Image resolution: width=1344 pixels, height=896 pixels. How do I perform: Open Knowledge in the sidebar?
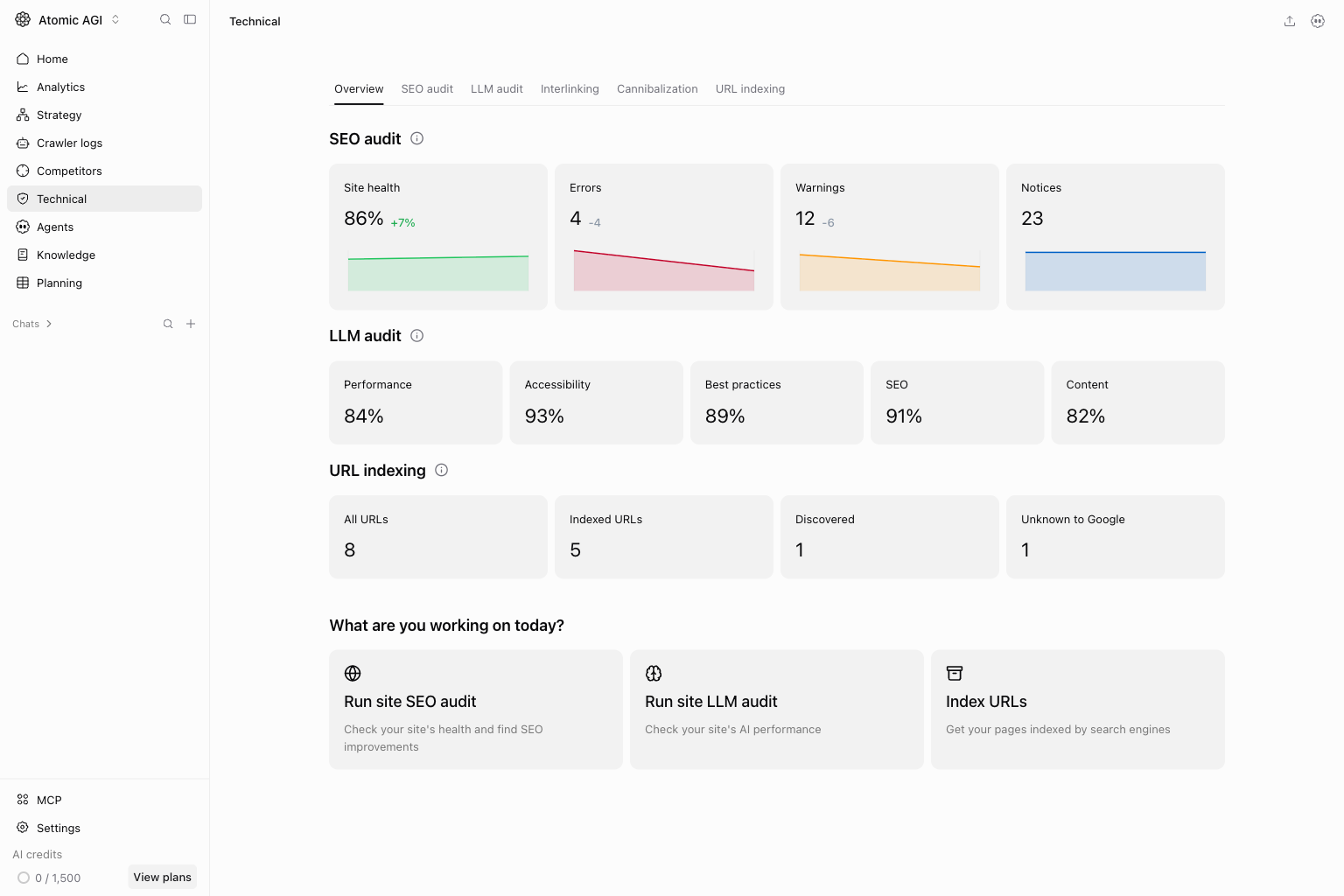(104, 255)
